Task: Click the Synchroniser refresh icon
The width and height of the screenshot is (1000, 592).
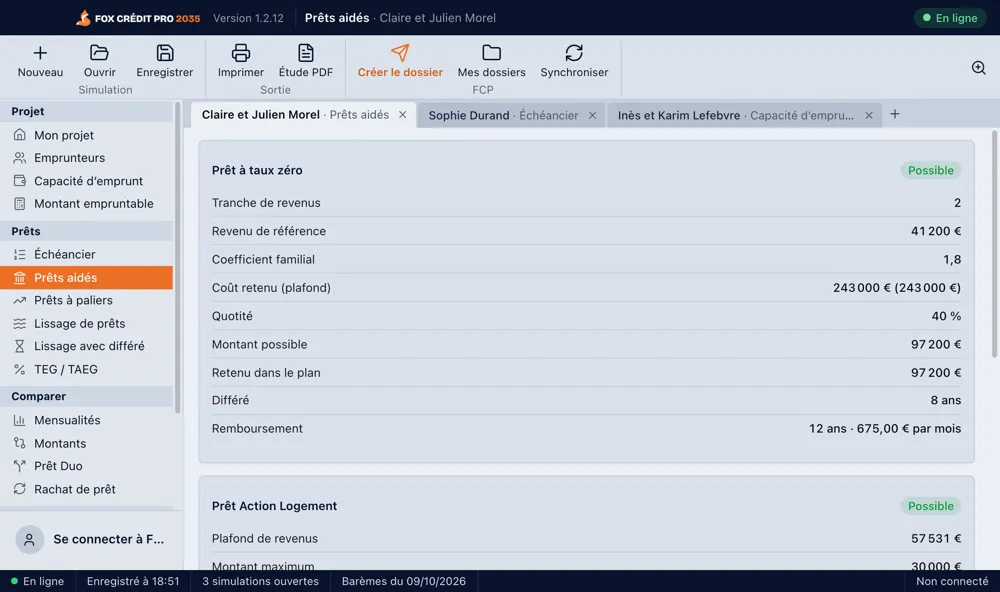Action: coord(574,53)
